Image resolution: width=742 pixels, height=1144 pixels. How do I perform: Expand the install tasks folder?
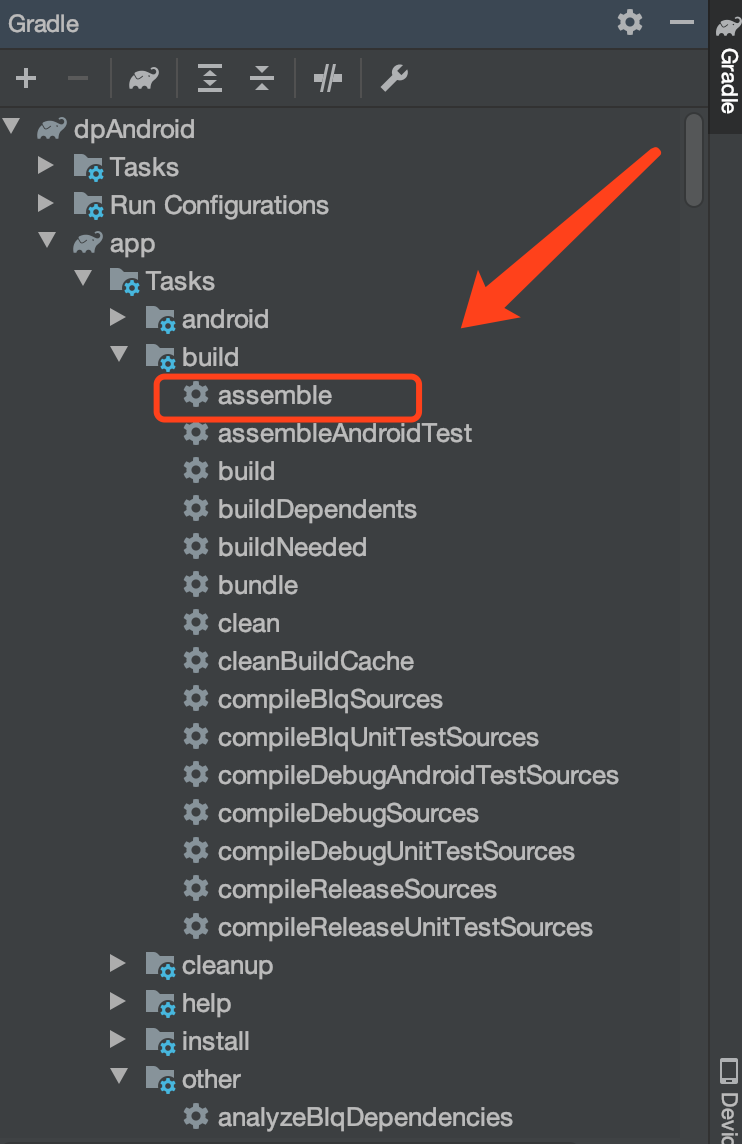(118, 1040)
